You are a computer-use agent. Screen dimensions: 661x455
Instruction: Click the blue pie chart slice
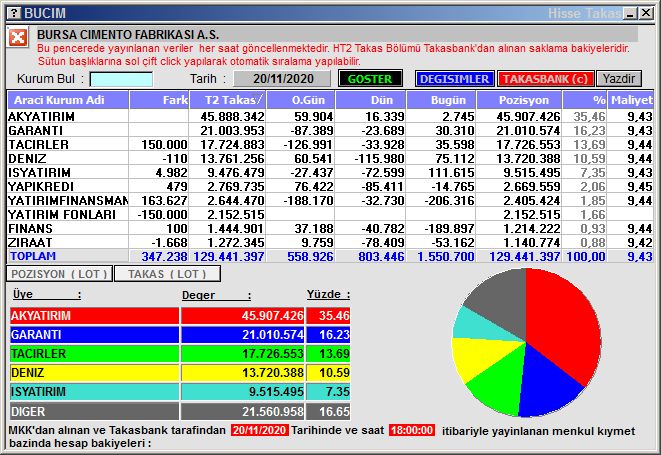coord(546,384)
